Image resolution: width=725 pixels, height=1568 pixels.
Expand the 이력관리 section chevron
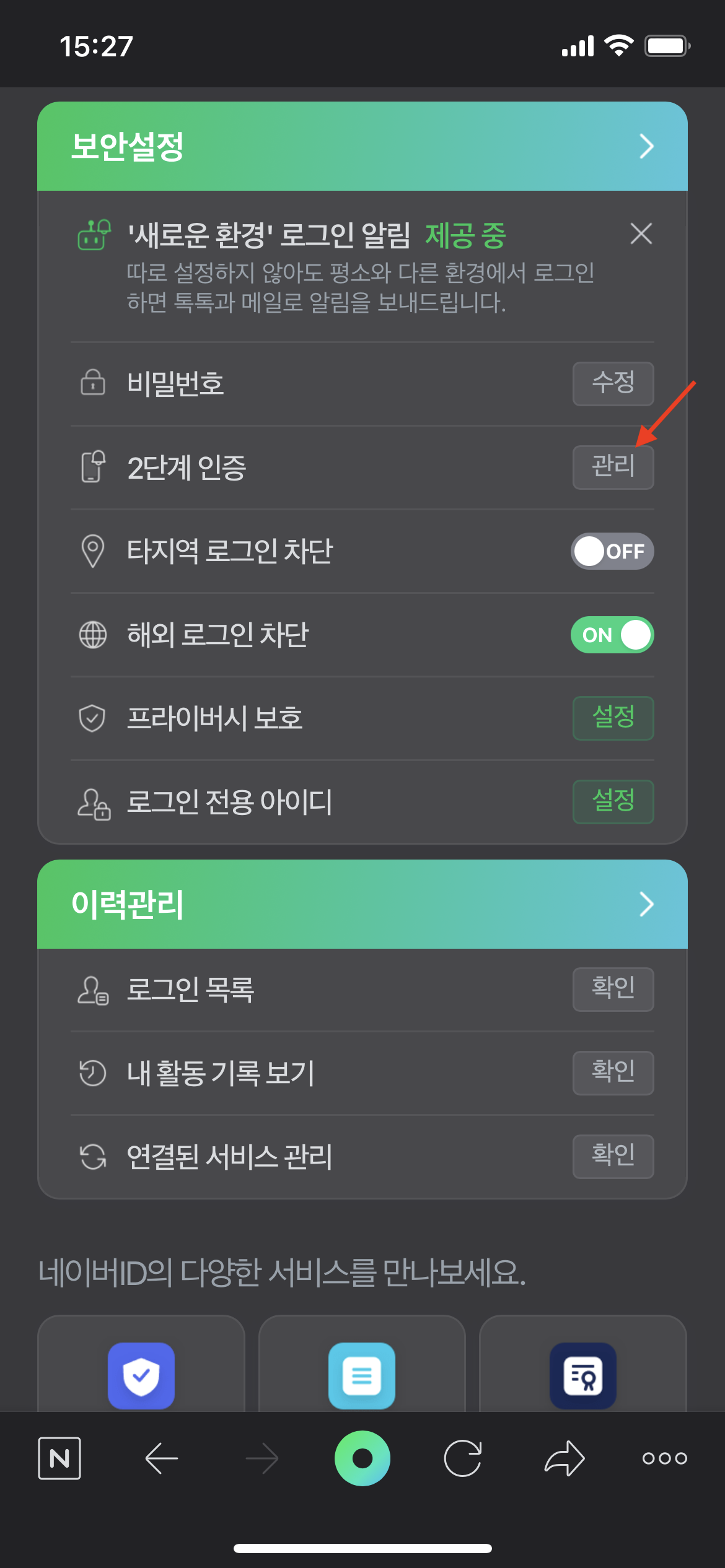pos(646,904)
